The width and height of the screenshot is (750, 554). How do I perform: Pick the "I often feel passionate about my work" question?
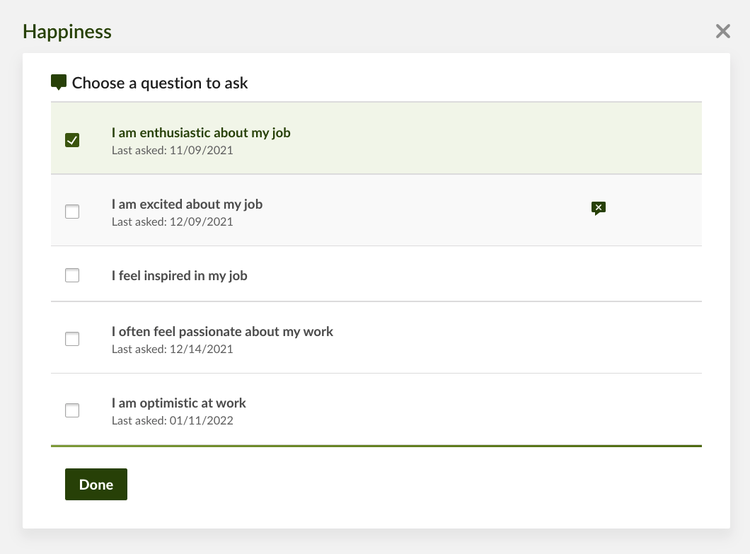(x=222, y=332)
